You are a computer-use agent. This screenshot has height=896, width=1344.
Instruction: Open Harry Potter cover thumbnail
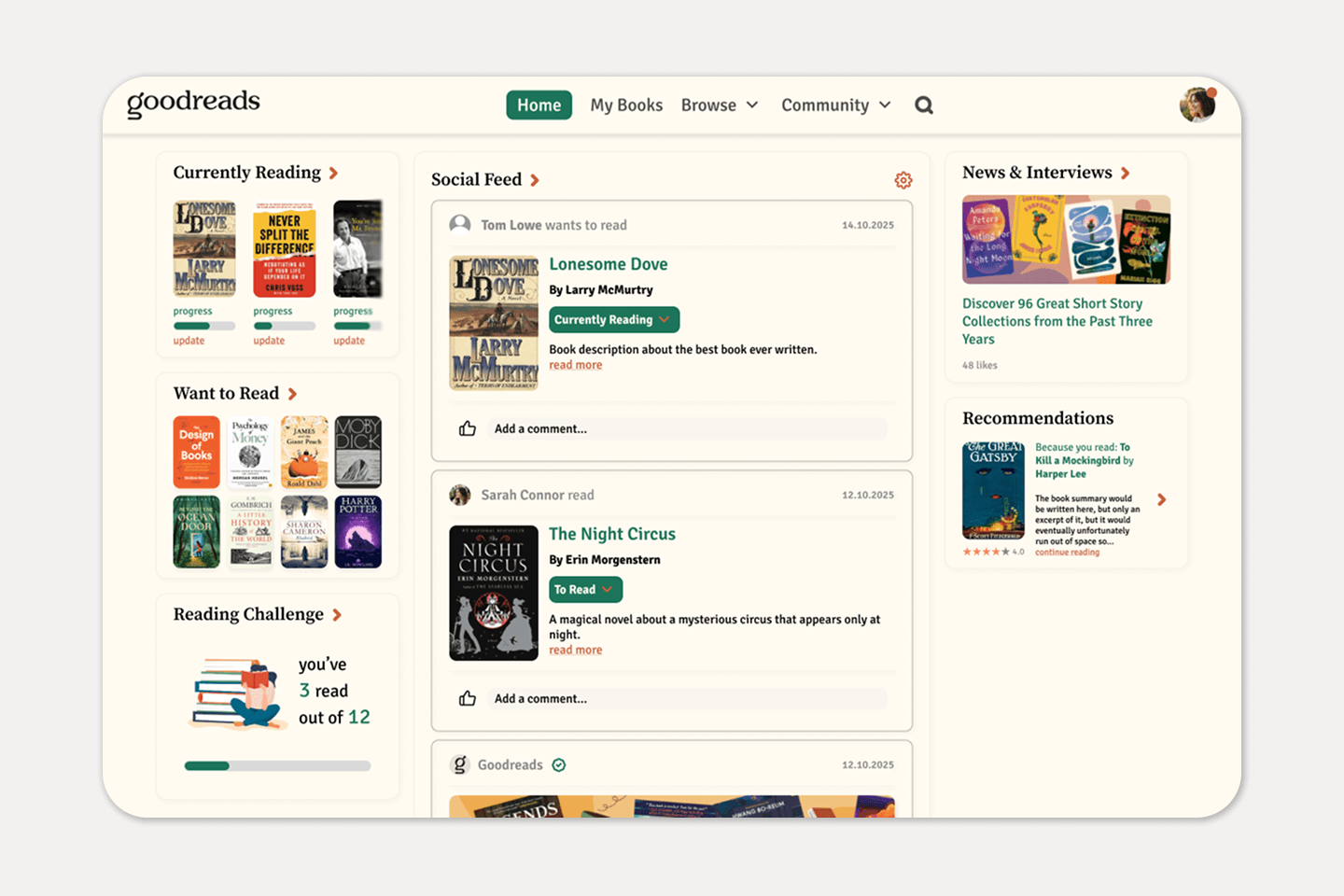[358, 532]
